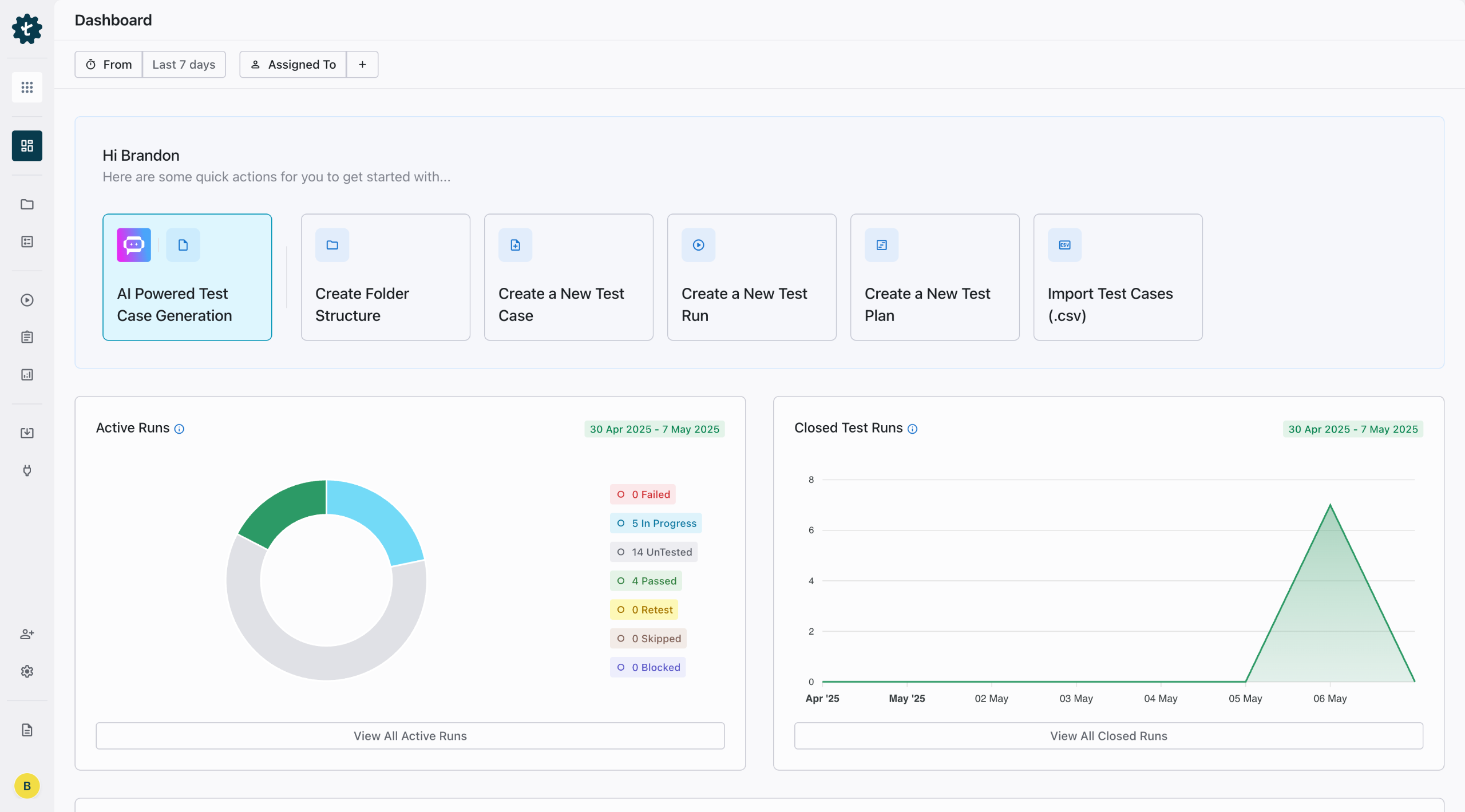The width and height of the screenshot is (1465, 812).
Task: Click the Closed Test Runs info icon
Action: pos(913,429)
